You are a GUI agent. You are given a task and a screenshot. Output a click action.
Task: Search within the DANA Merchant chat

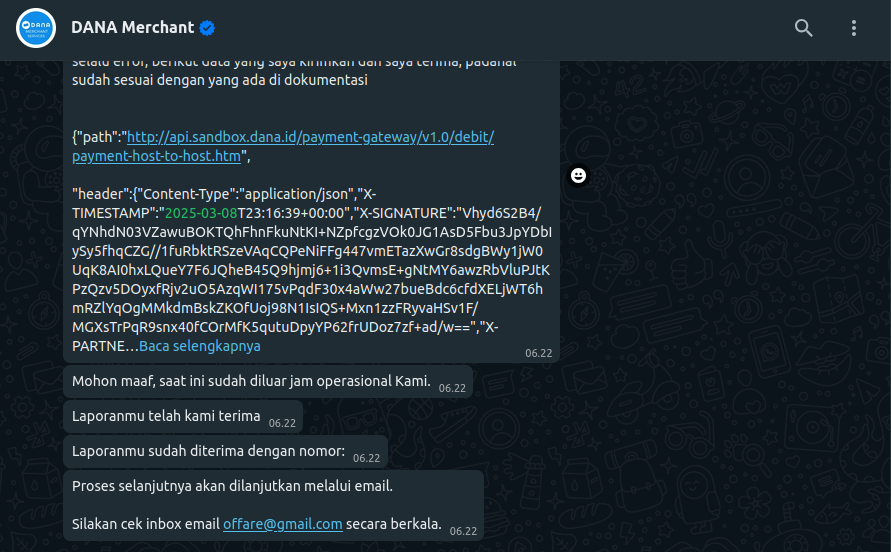pyautogui.click(x=804, y=28)
